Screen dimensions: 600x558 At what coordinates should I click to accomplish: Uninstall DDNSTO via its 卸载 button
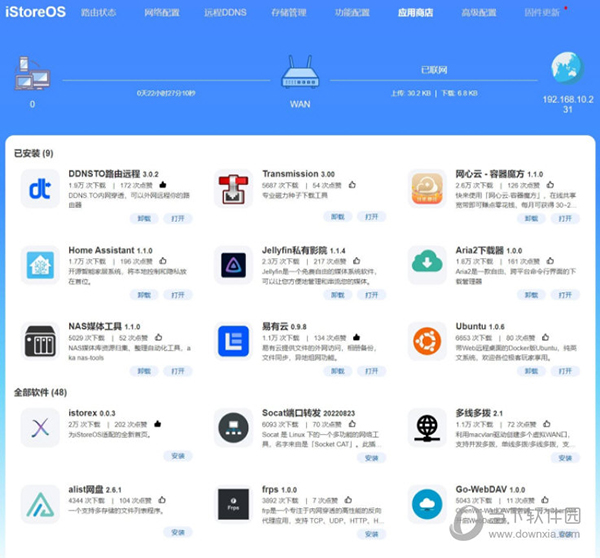point(144,219)
